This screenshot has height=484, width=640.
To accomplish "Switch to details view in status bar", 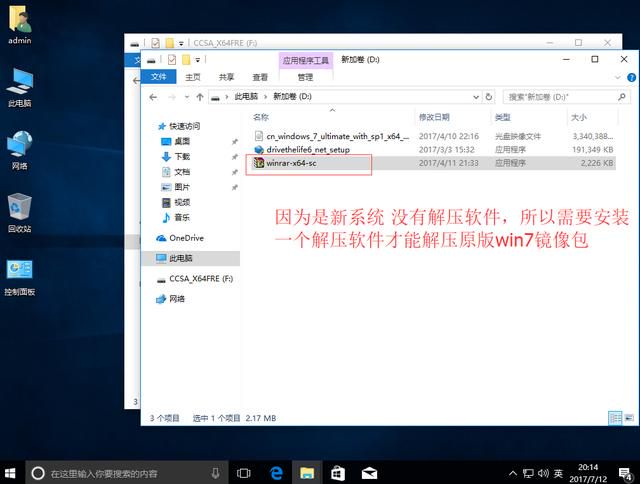I will point(615,418).
